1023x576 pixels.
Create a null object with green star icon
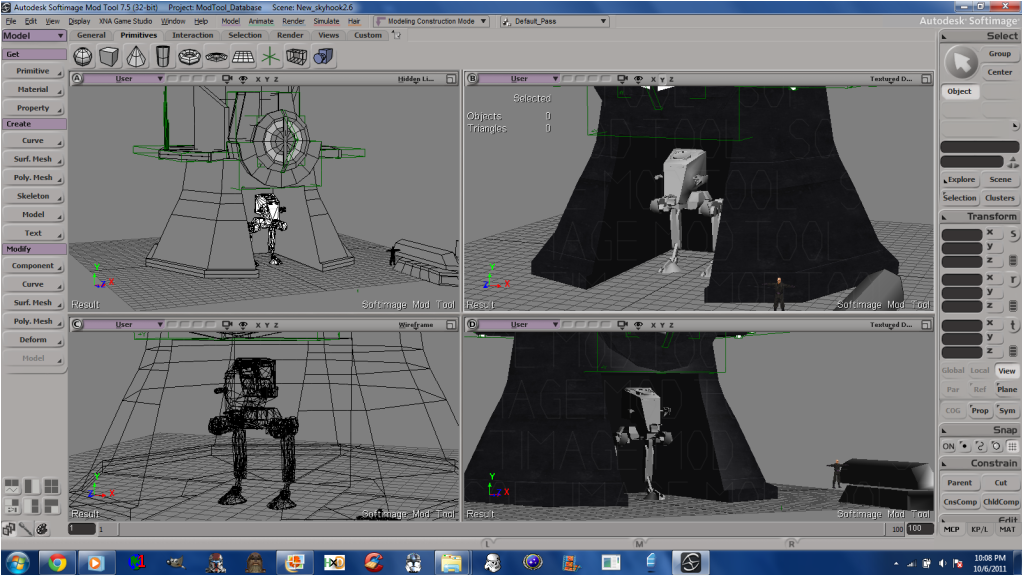[x=269, y=57]
